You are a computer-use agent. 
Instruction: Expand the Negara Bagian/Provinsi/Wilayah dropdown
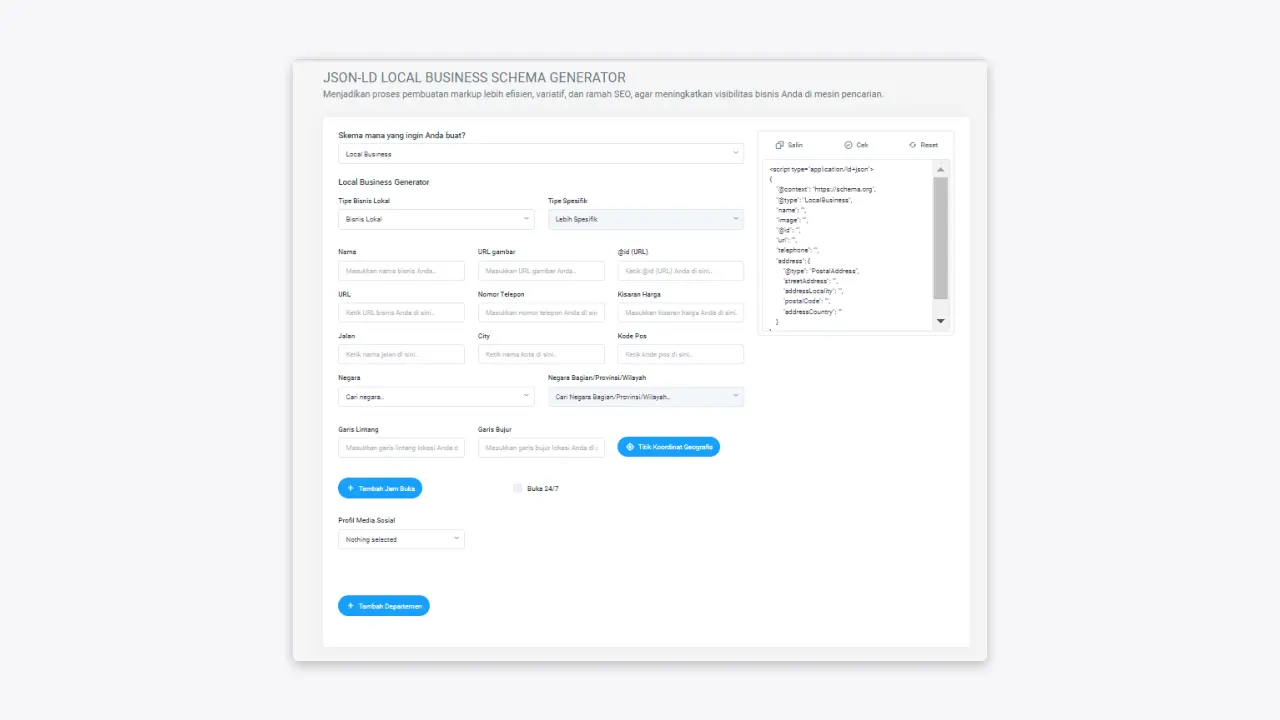pos(645,396)
